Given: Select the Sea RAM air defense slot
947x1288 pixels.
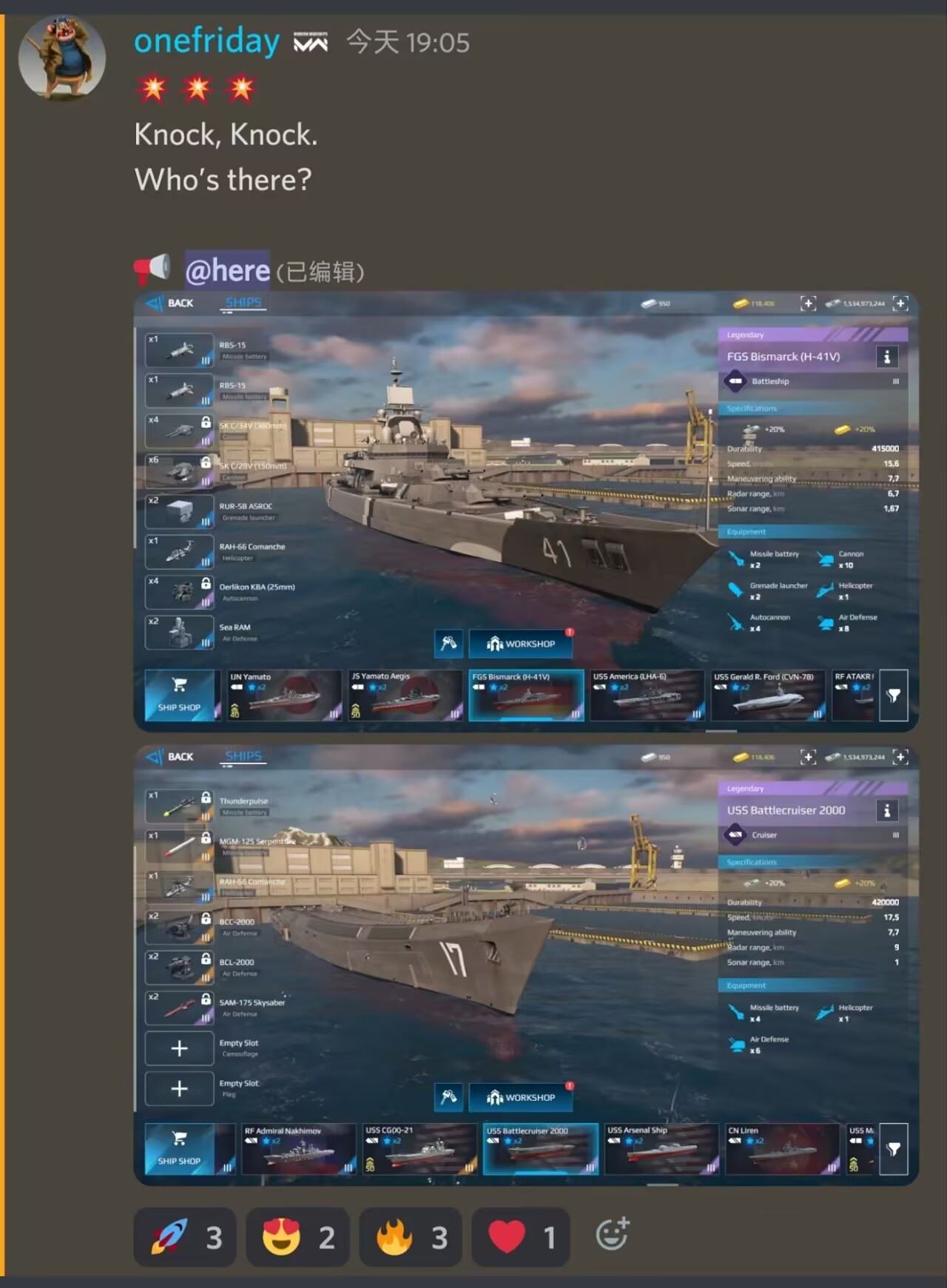Looking at the screenshot, I should click(179, 632).
